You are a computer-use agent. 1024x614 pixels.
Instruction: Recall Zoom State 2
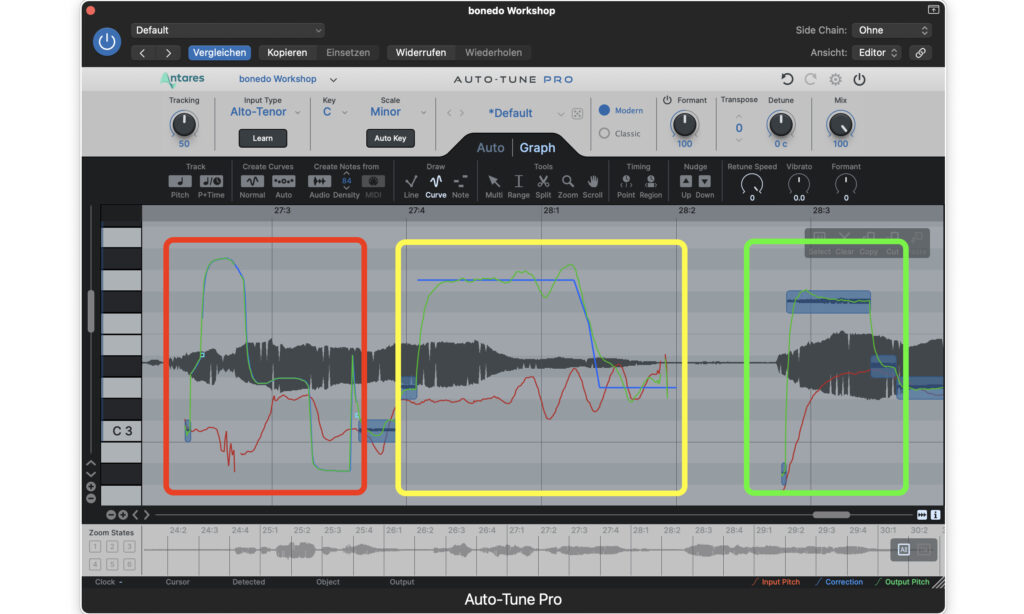click(112, 547)
